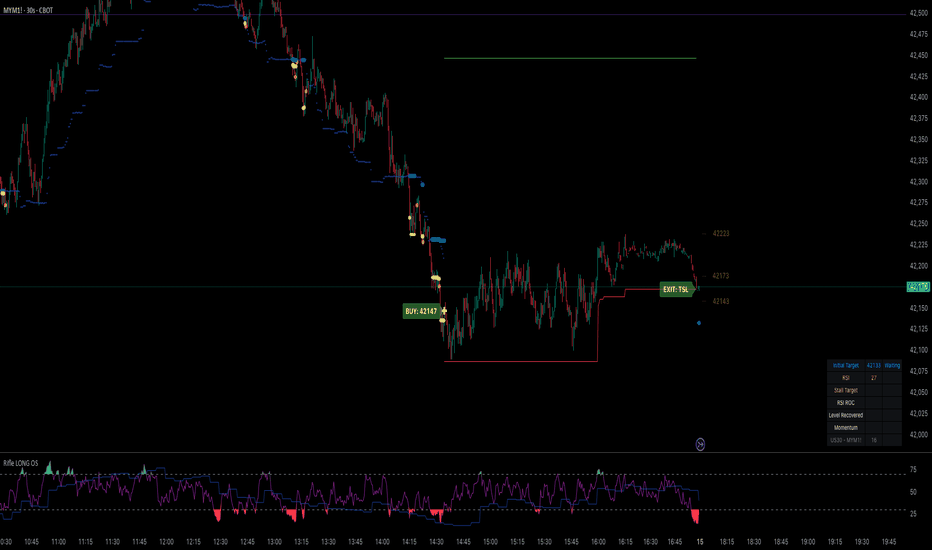Click 75 on the oscillator scale

[913, 470]
